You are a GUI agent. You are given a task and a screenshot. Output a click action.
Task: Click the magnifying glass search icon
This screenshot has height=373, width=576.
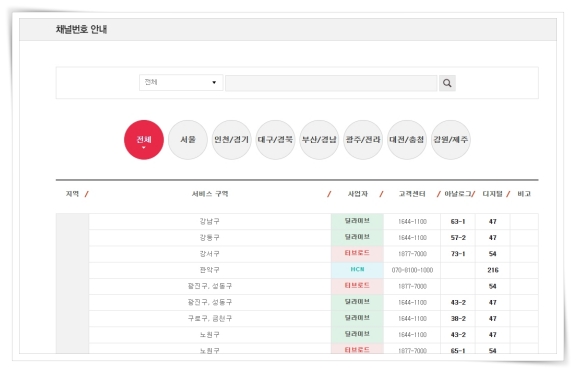pyautogui.click(x=447, y=83)
